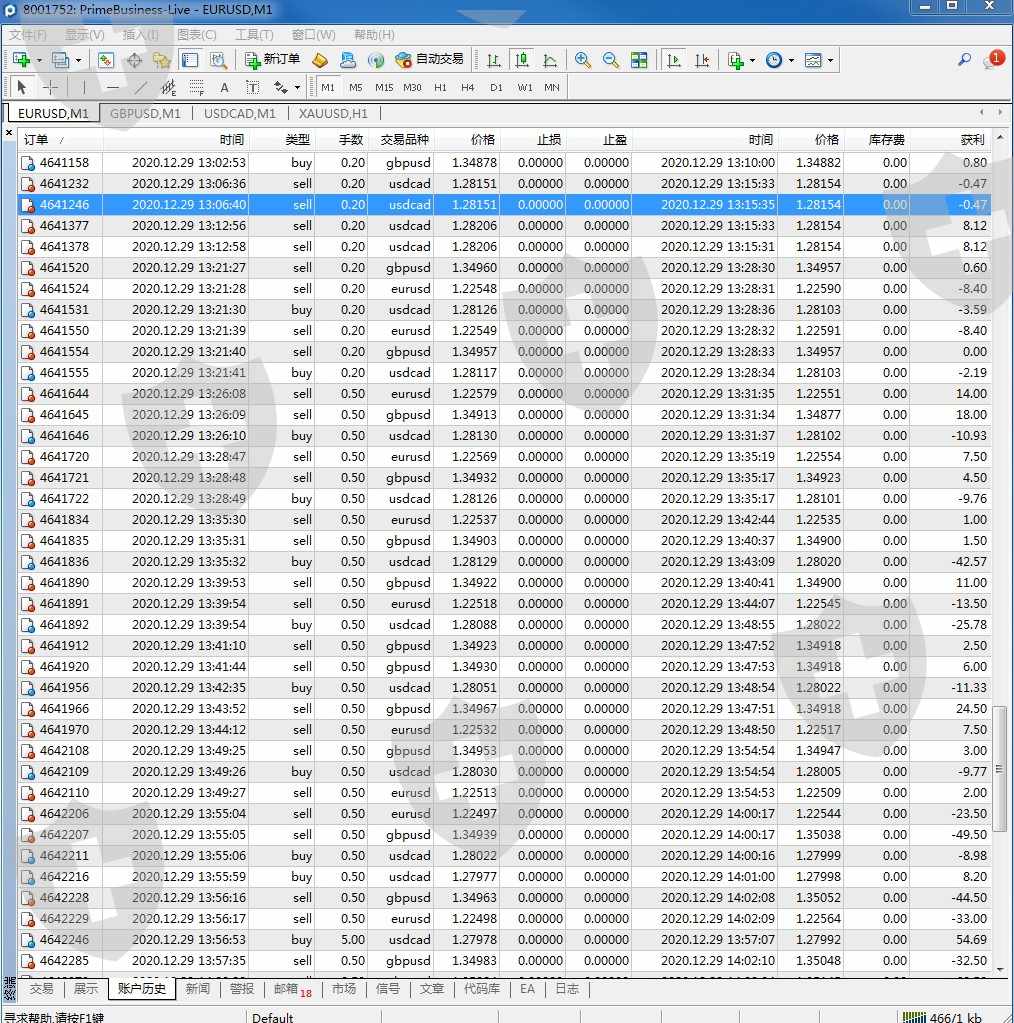Screen dimensions: 1014x1023
Task: Click the tile windows grid icon
Action: click(639, 60)
